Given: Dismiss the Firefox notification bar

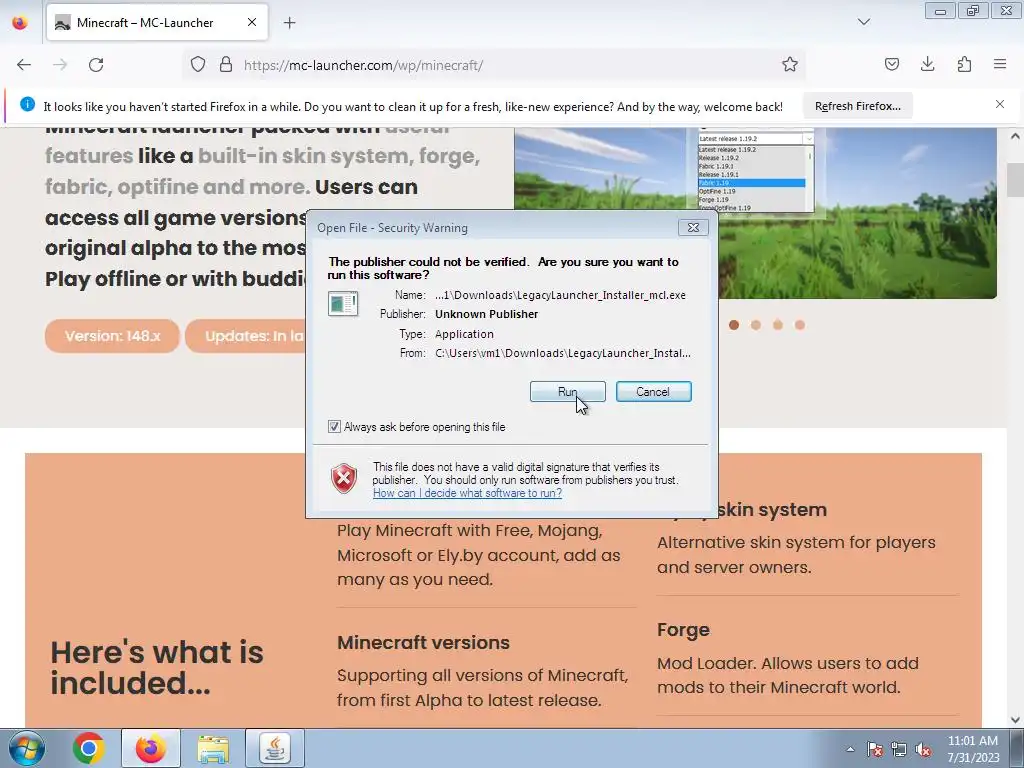Looking at the screenshot, I should tap(1000, 104).
